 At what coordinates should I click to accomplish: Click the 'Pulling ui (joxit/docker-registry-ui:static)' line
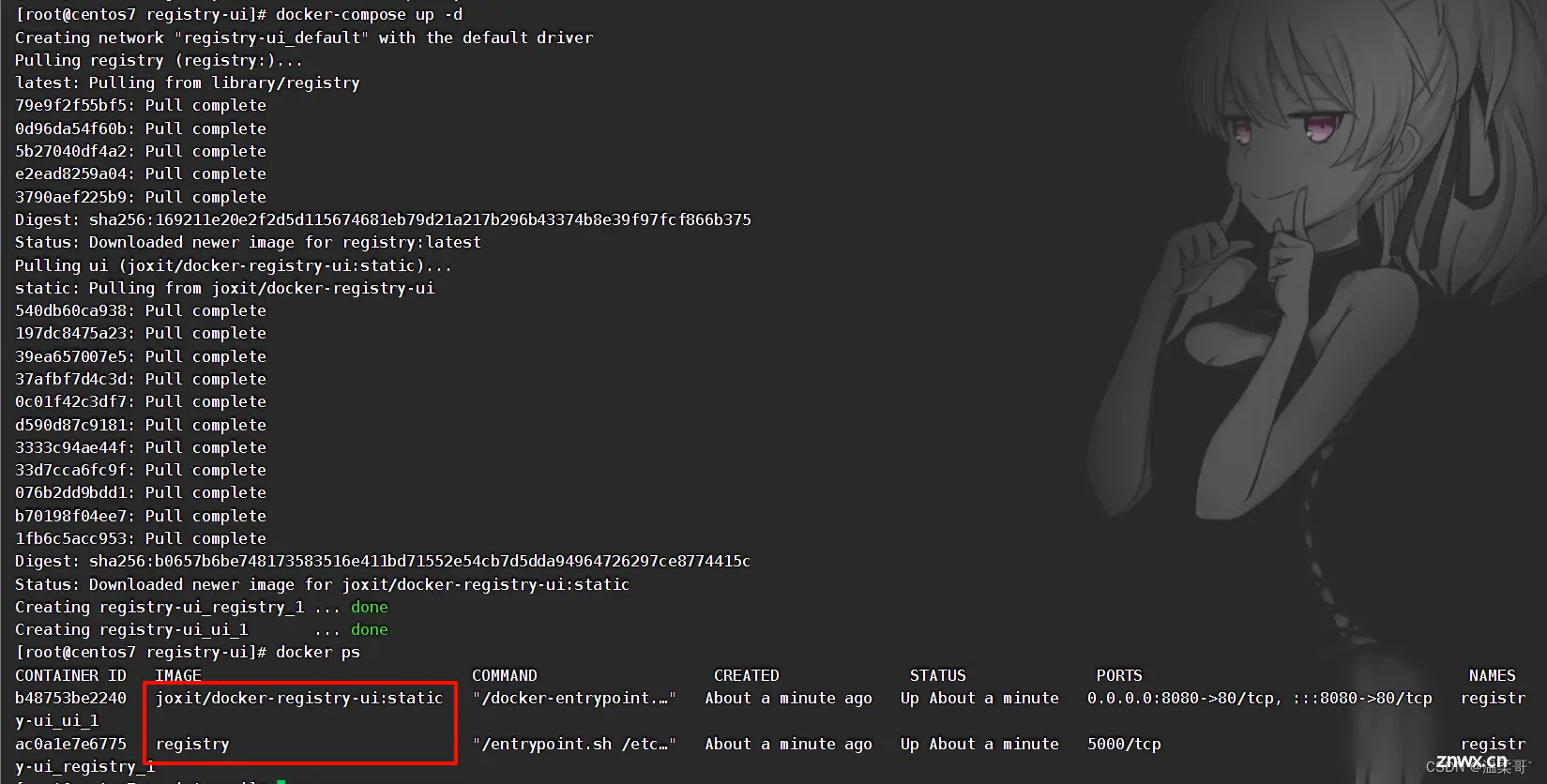pyautogui.click(x=234, y=265)
